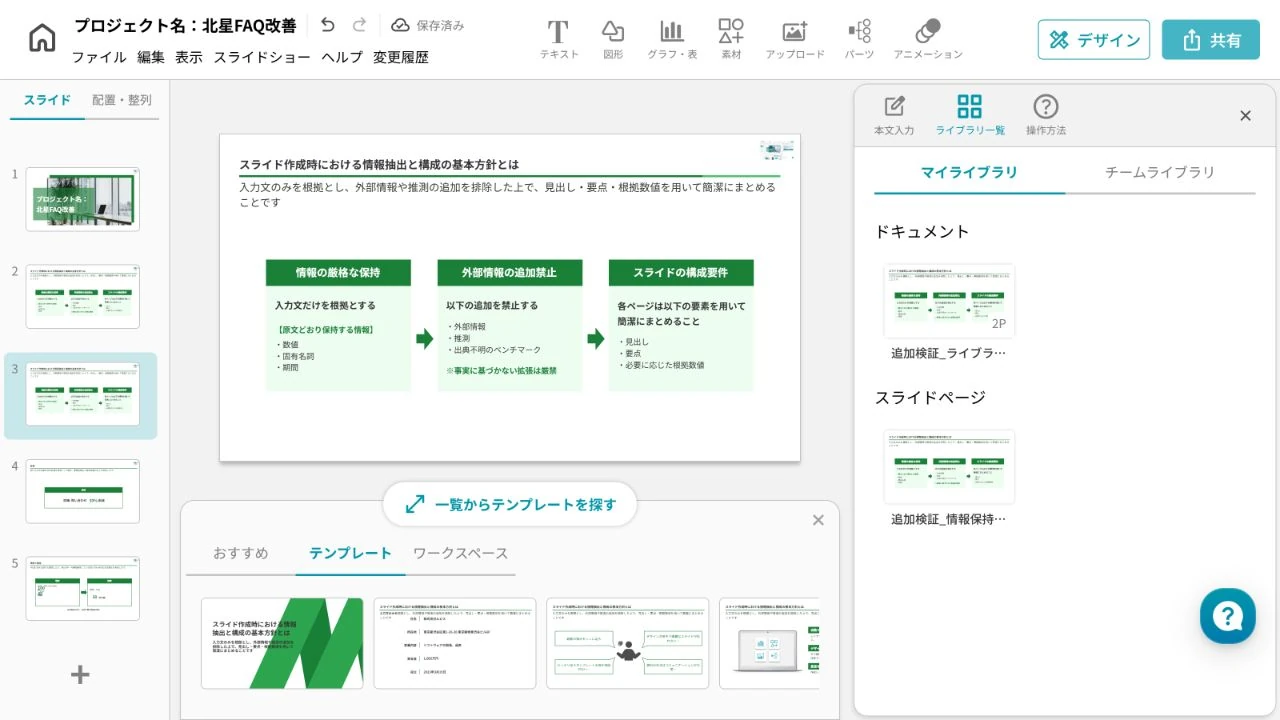The width and height of the screenshot is (1280, 720).
Task: Switch to the チームライブラリ tab
Action: (1160, 172)
